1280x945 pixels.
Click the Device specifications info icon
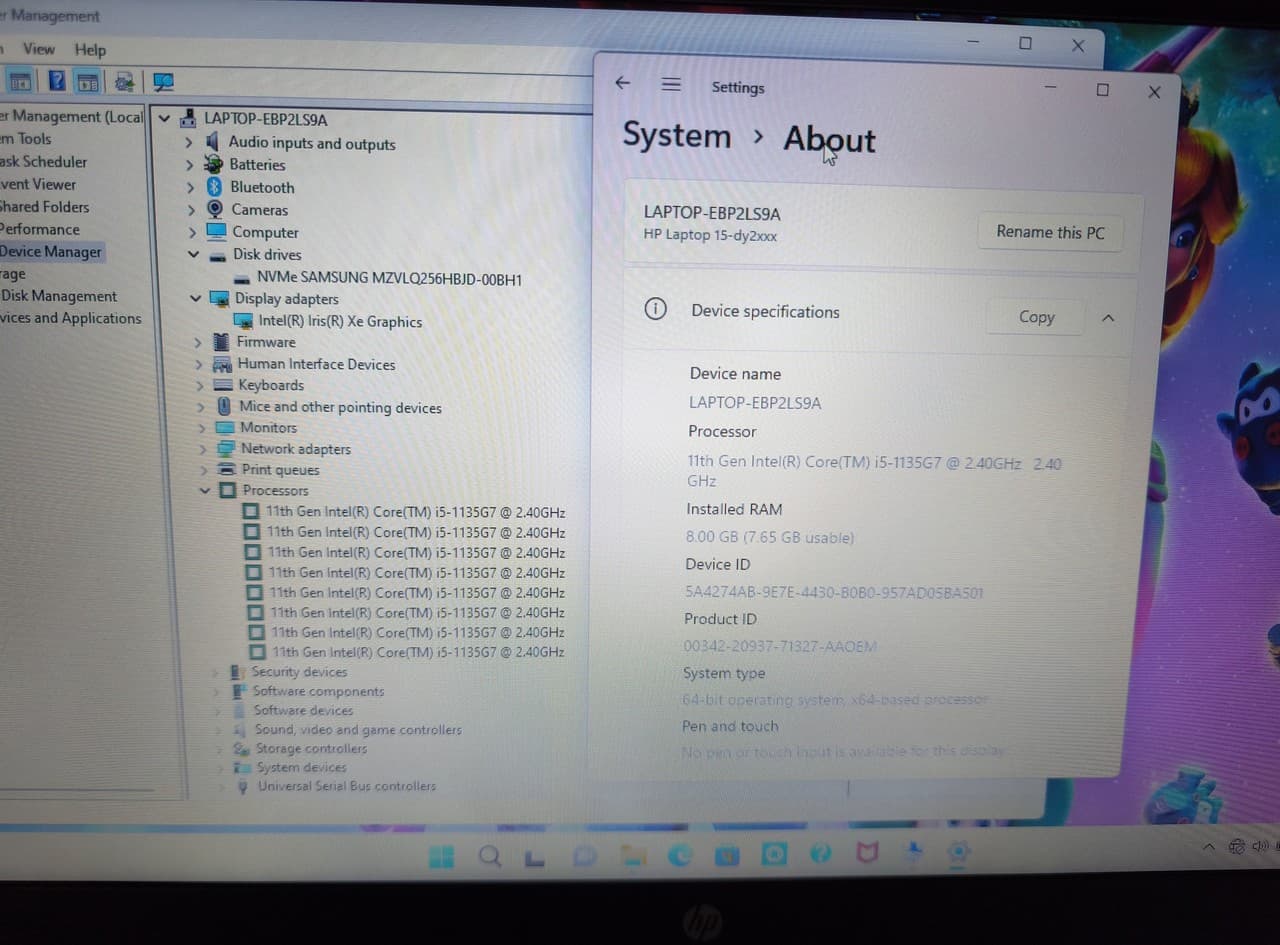[x=655, y=309]
